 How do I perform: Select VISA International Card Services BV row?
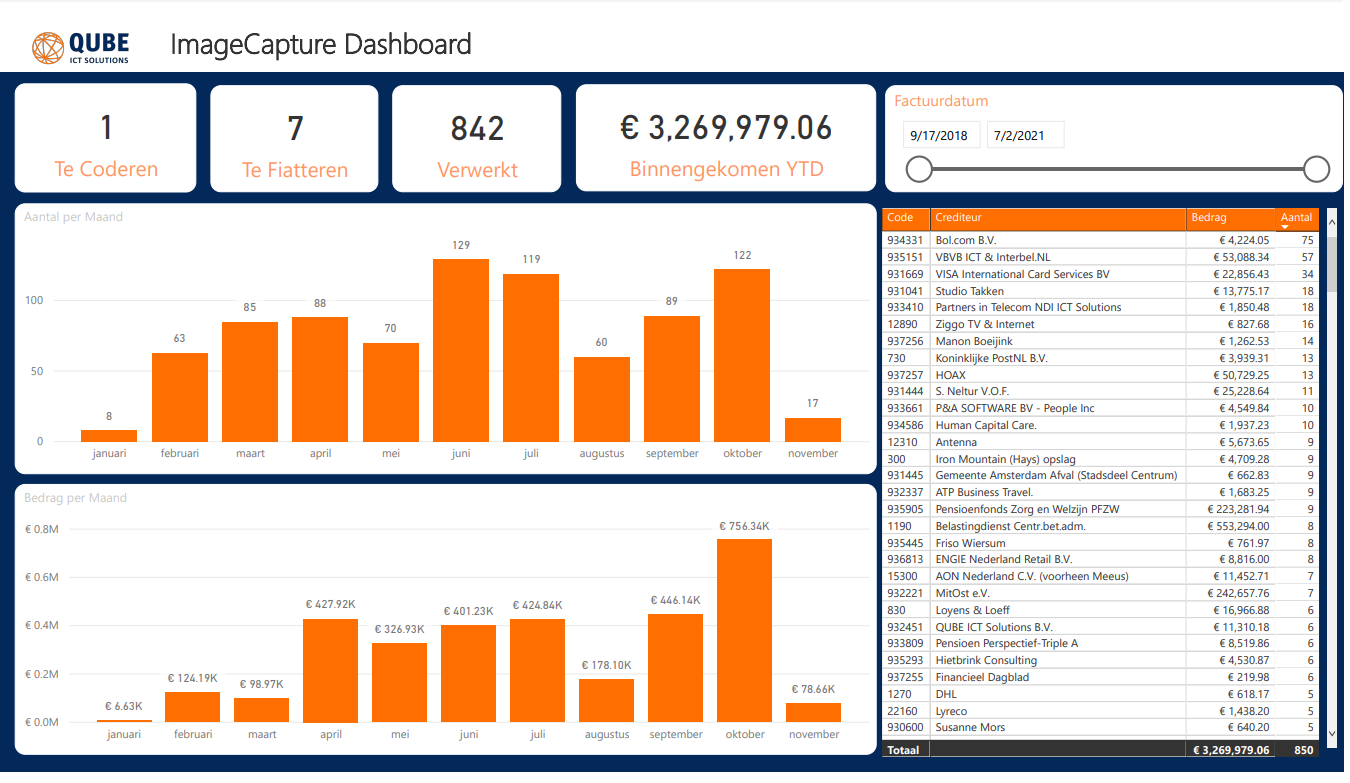pyautogui.click(x=1100, y=274)
